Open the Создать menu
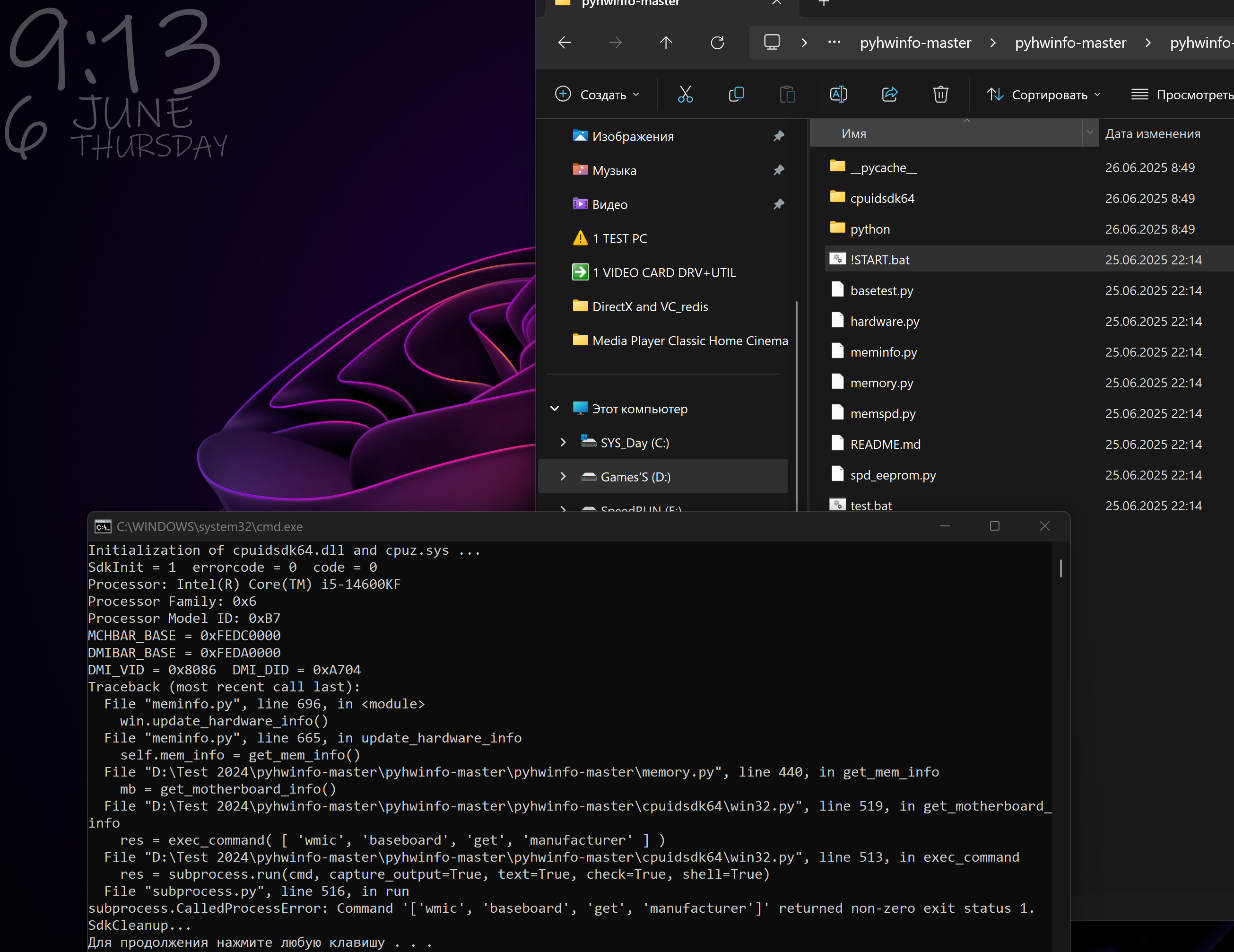Viewport: 1234px width, 952px height. [597, 95]
